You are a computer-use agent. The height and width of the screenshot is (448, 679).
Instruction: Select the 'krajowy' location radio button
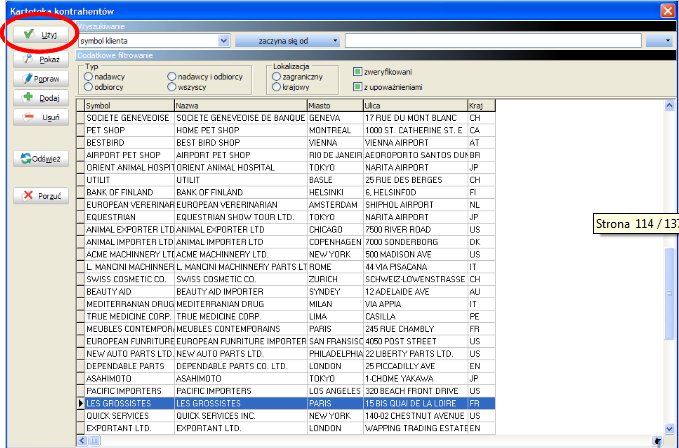(276, 87)
